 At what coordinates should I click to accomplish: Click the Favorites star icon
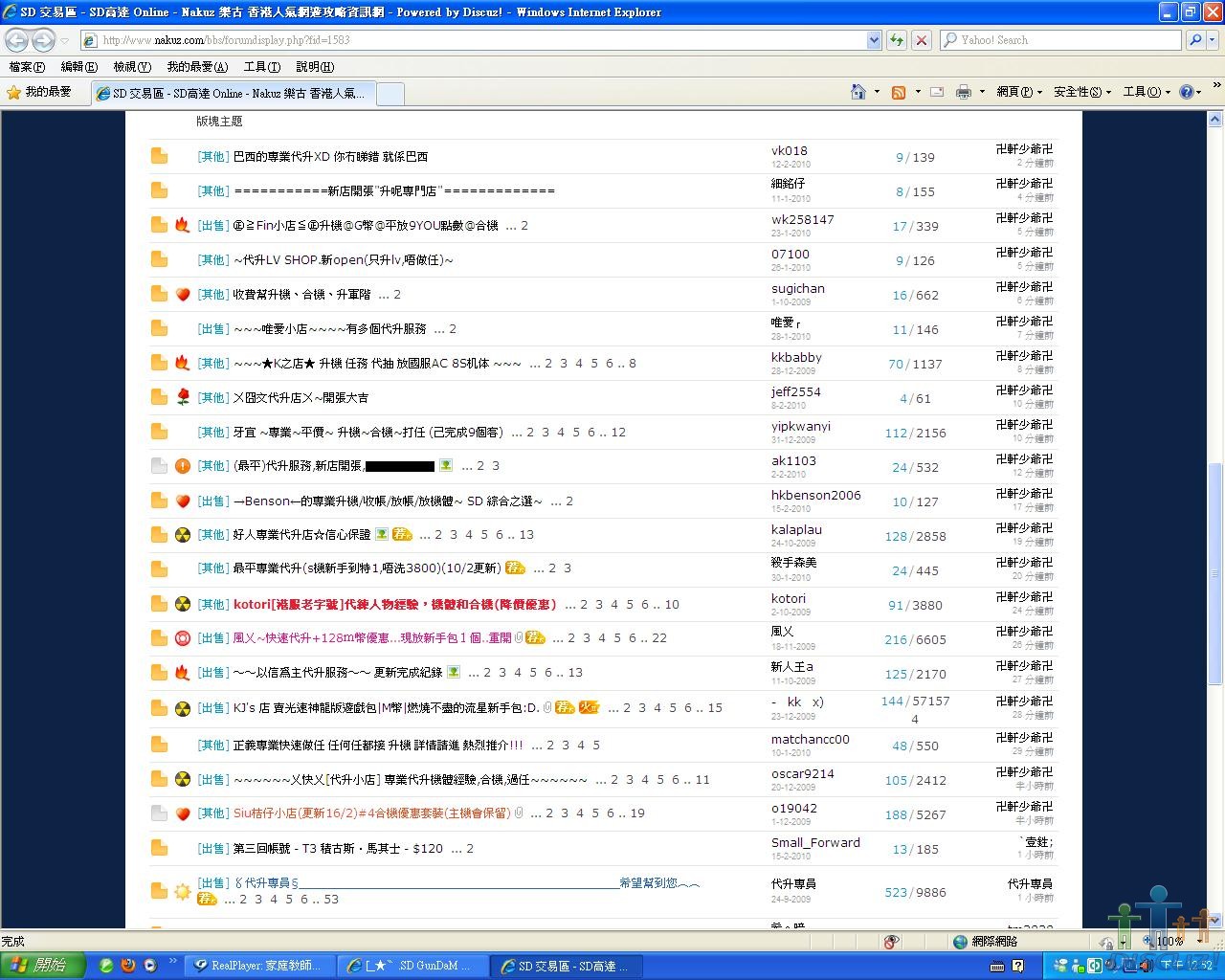click(x=14, y=92)
